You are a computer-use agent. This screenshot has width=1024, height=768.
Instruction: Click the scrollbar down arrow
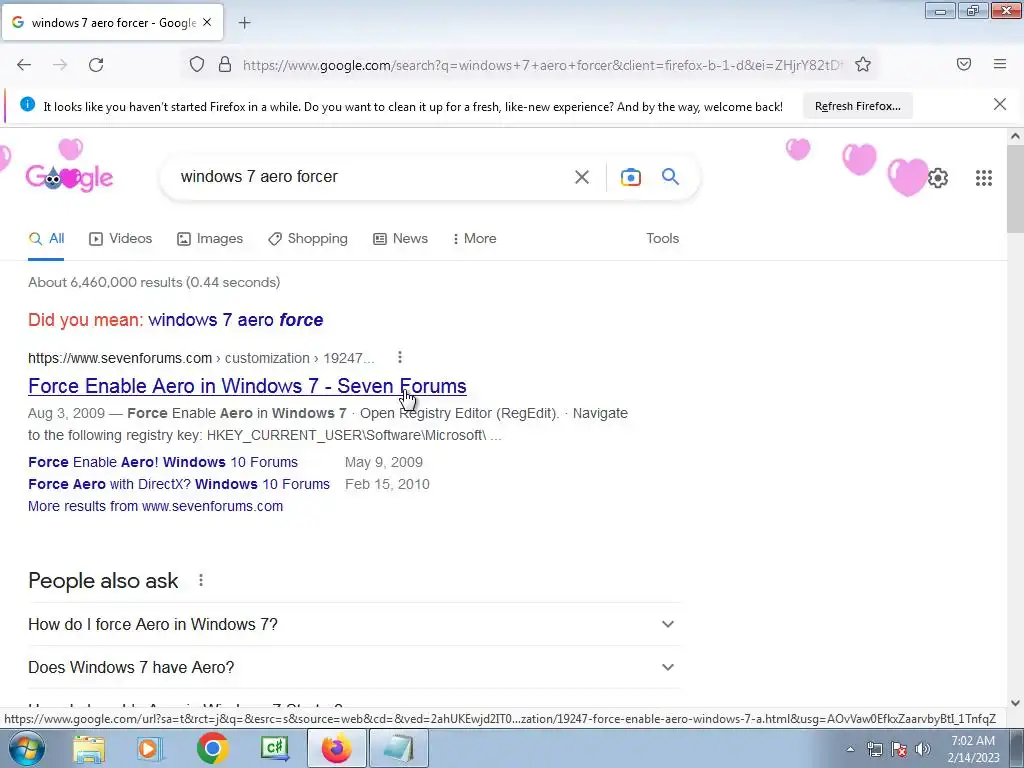(x=1015, y=703)
